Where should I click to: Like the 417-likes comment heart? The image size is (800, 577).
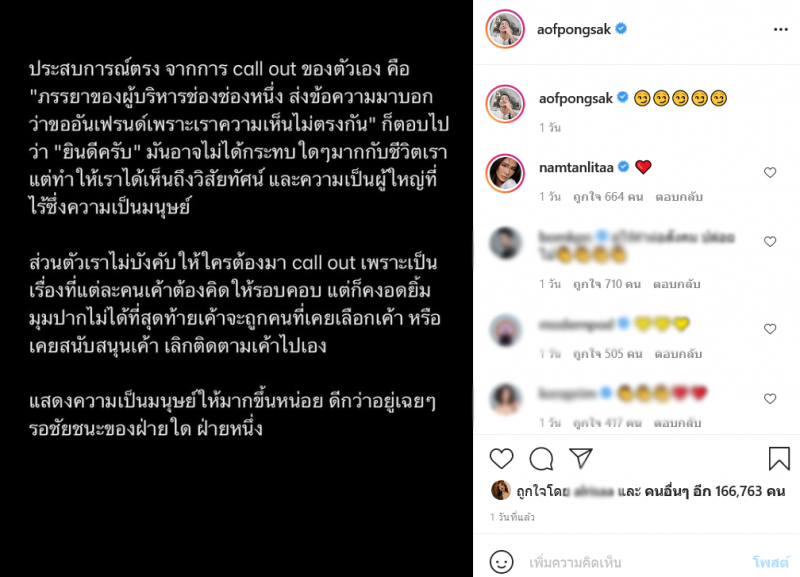[x=770, y=398]
